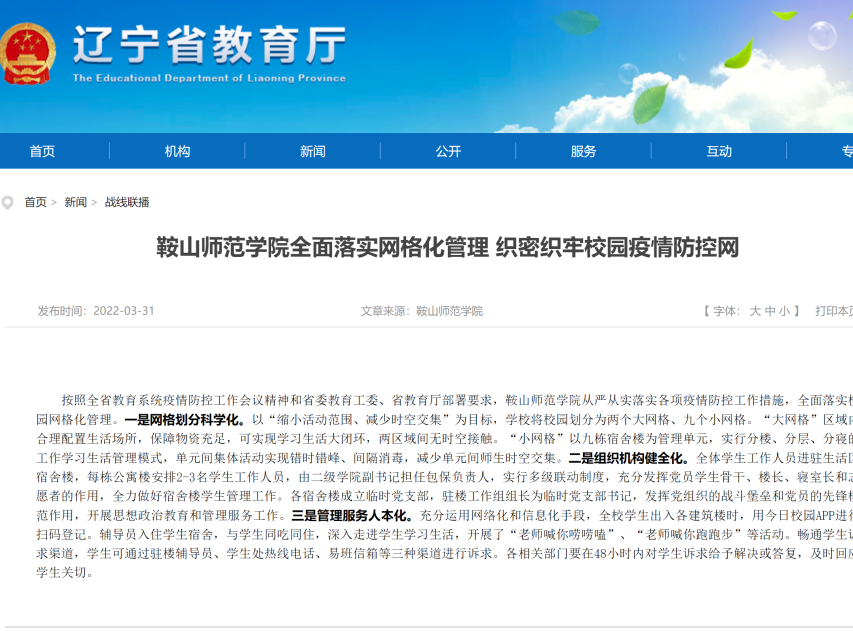This screenshot has width=853, height=639.
Task: Open the 服务 navigation menu item
Action: click(583, 151)
